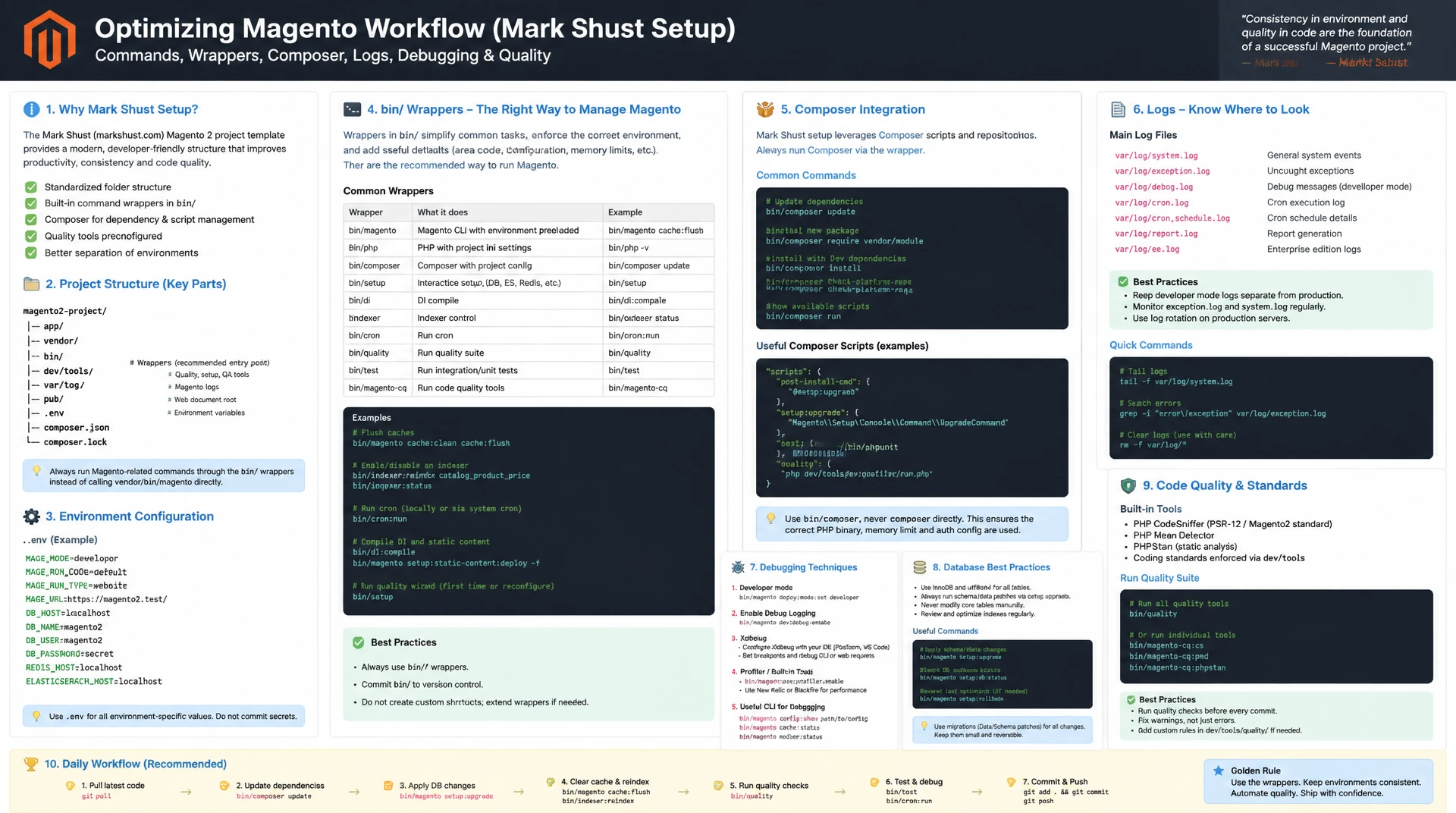Click the lightbulb icon in the migrations tip
This screenshot has height=813, width=1456.
click(x=924, y=726)
